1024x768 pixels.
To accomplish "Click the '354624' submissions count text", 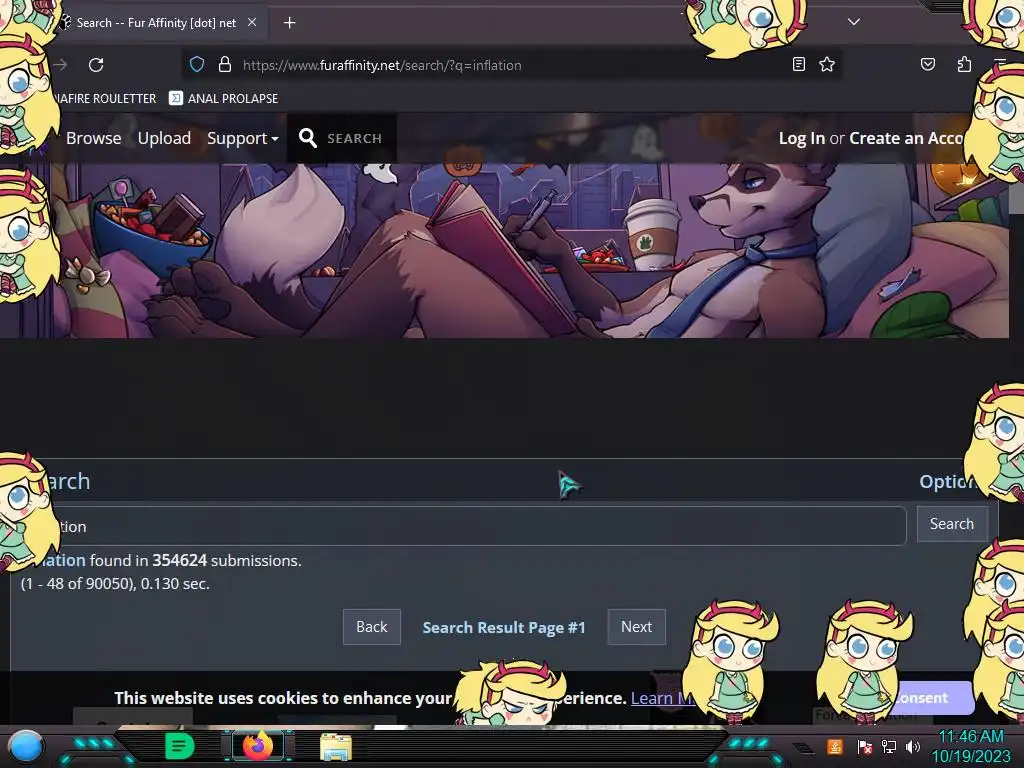I will point(180,560).
